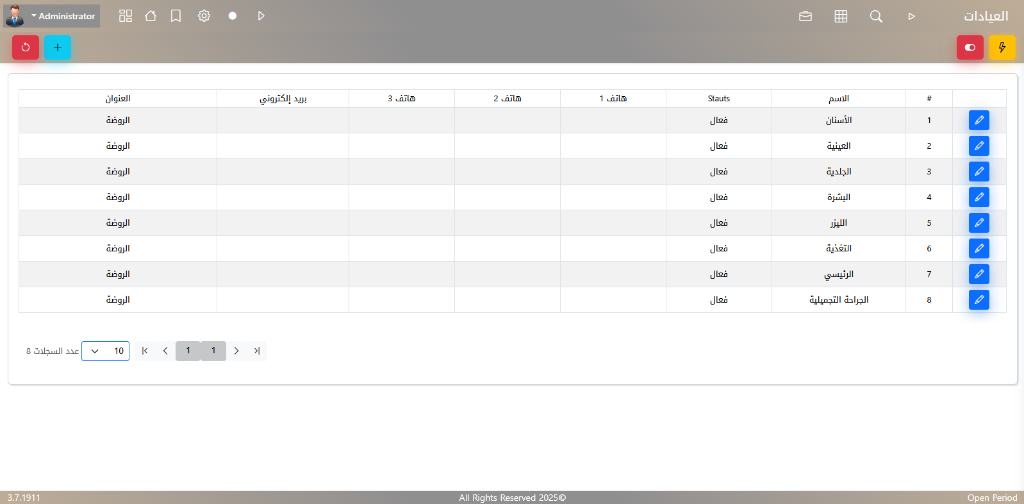Expand the page size dropdown showing 10

pyautogui.click(x=105, y=351)
